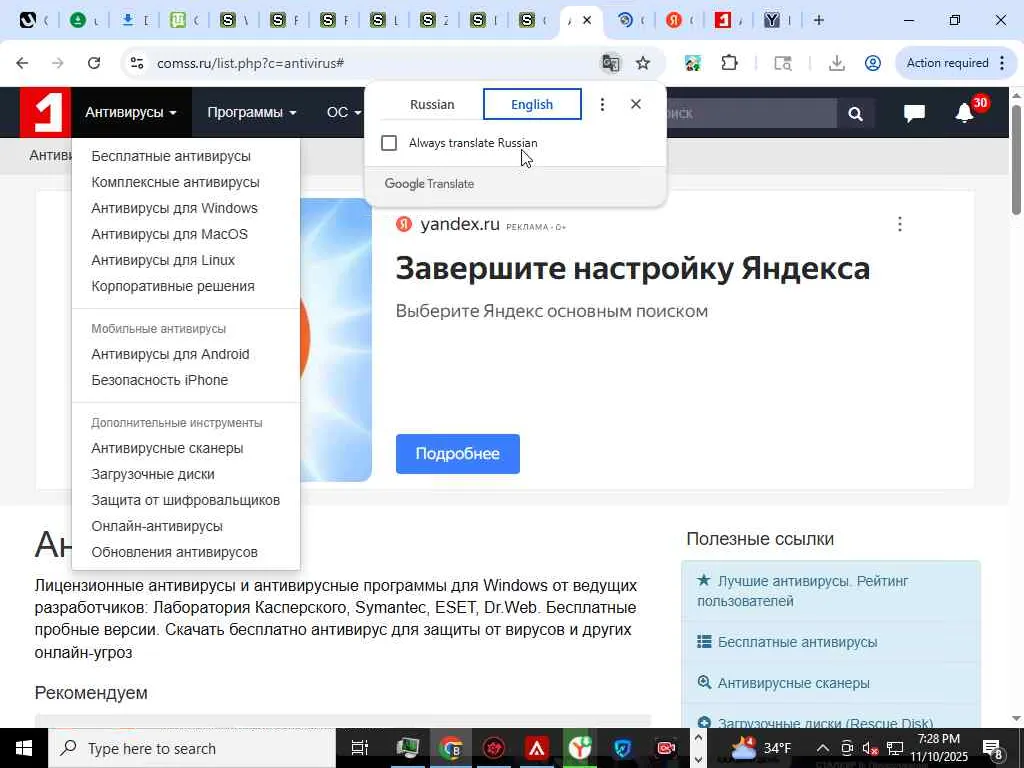Open the Yandex ad options three-dot menu
Screen dimensions: 1024x768
tap(900, 224)
